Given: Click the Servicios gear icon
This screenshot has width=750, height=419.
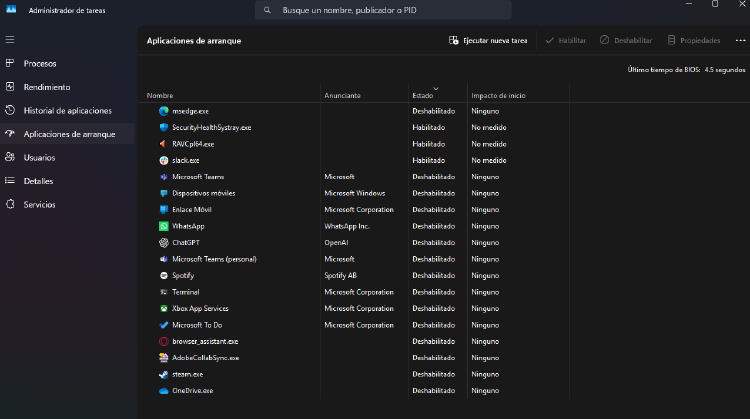Looking at the screenshot, I should (10, 204).
